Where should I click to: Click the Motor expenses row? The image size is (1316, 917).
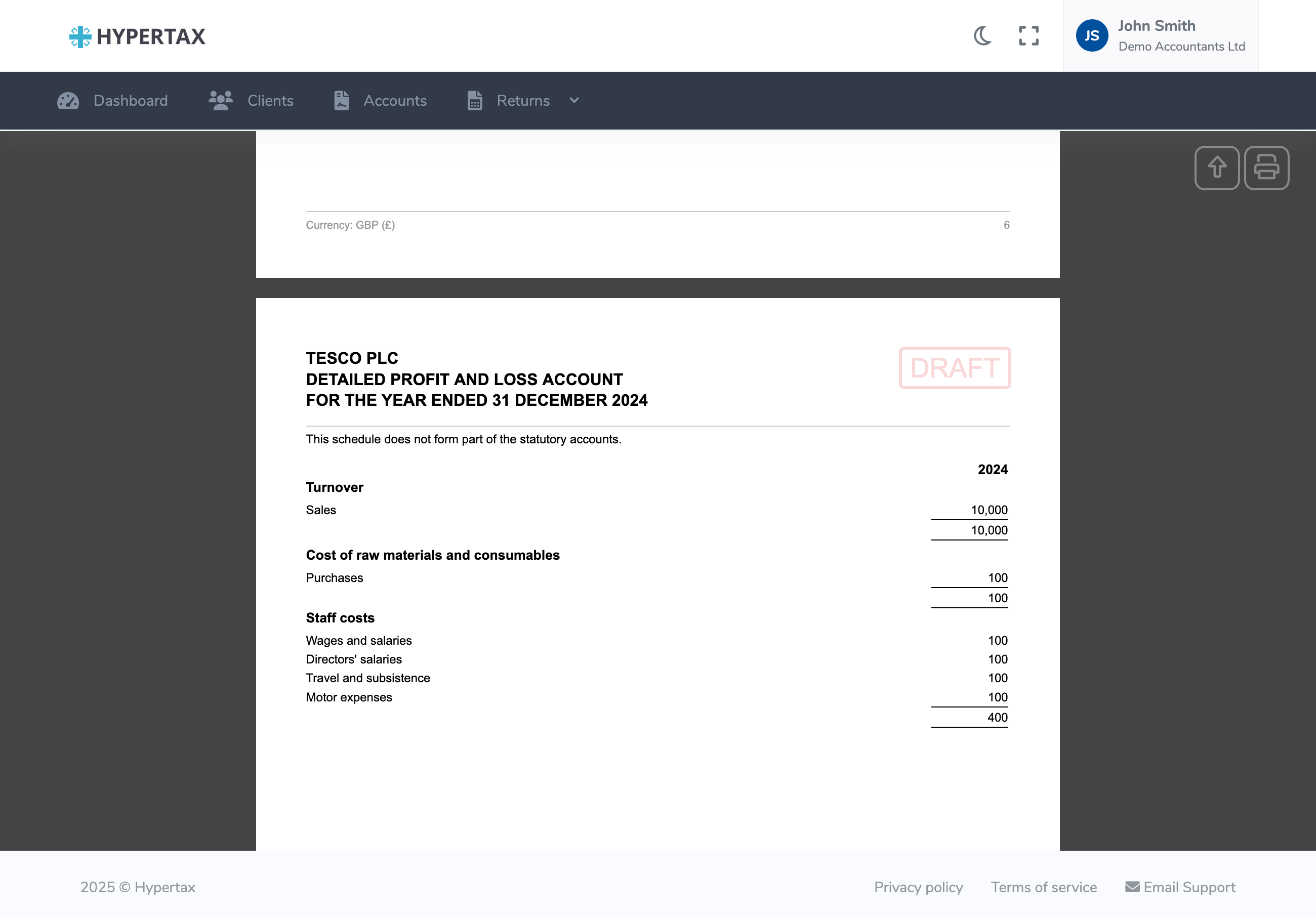[x=657, y=697]
